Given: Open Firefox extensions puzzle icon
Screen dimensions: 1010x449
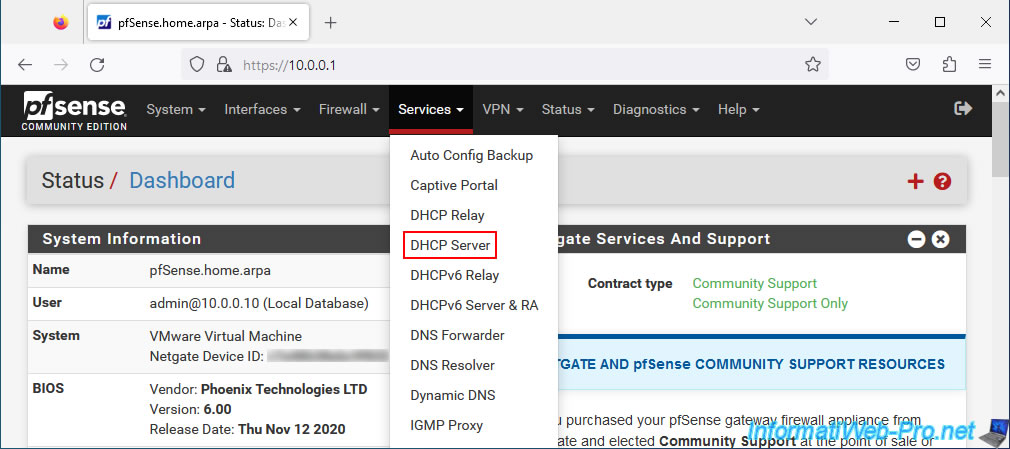Looking at the screenshot, I should [x=949, y=64].
